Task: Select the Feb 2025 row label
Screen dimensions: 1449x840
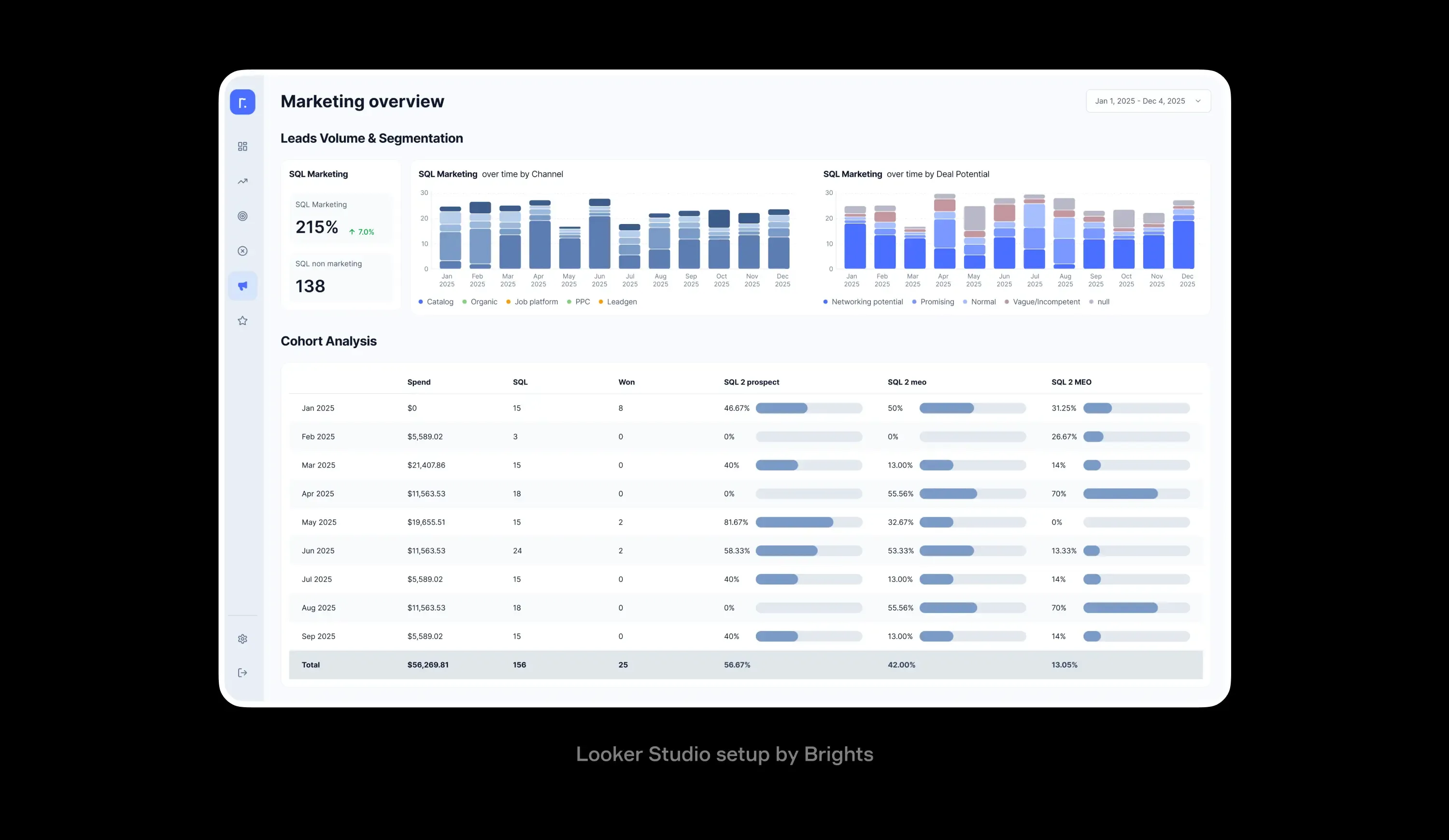Action: (318, 437)
